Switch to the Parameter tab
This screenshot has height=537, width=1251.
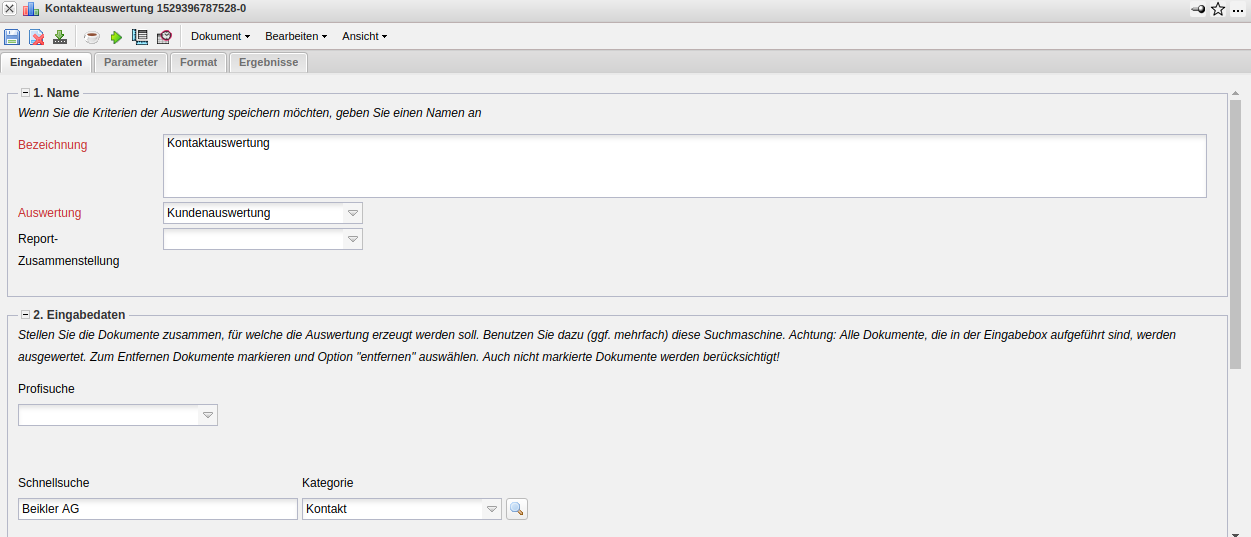tap(131, 62)
